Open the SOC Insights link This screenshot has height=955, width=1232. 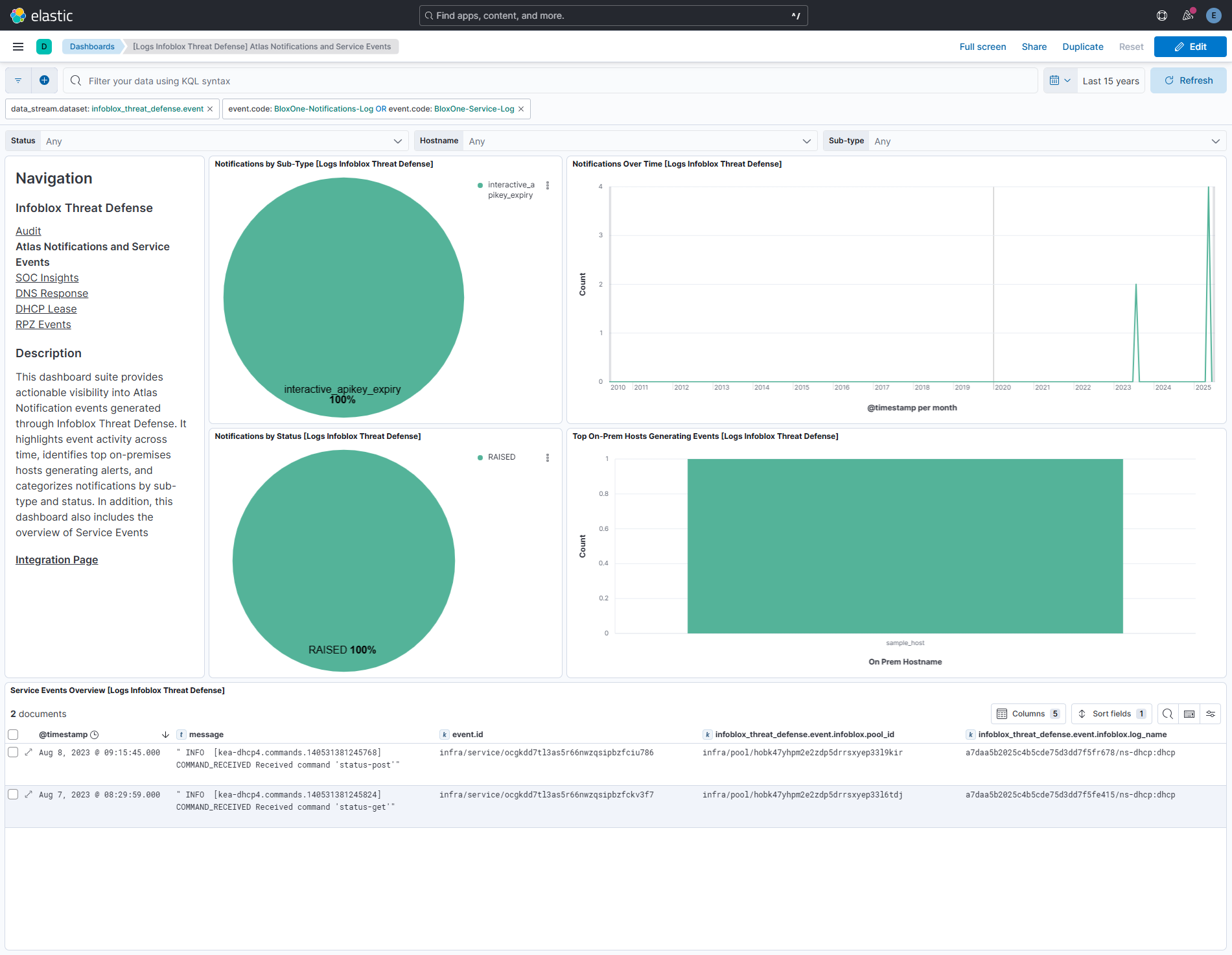(x=47, y=277)
